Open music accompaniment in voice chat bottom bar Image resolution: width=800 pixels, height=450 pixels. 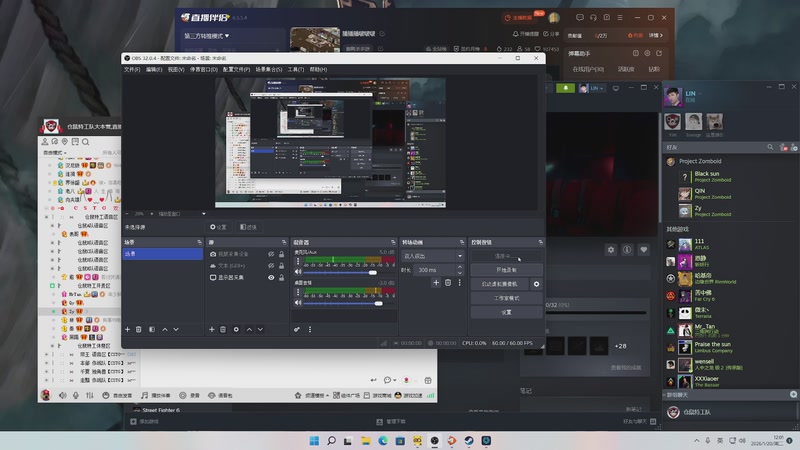pyautogui.click(x=156, y=395)
